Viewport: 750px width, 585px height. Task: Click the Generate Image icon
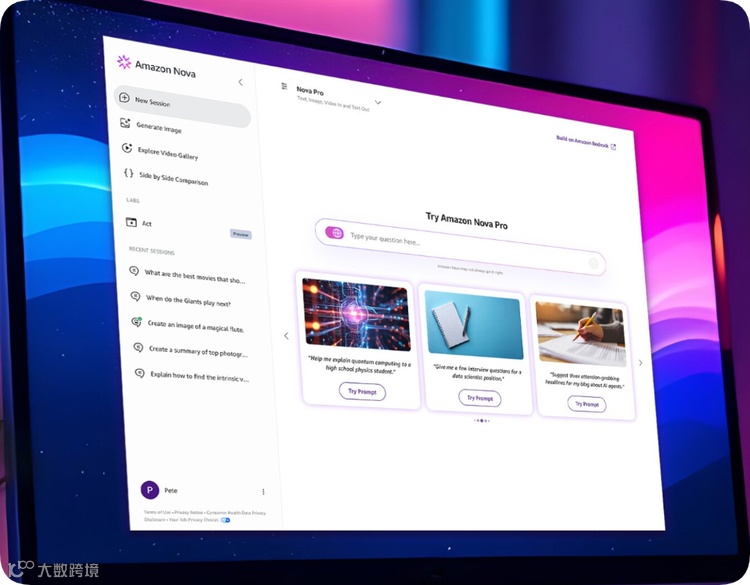125,123
